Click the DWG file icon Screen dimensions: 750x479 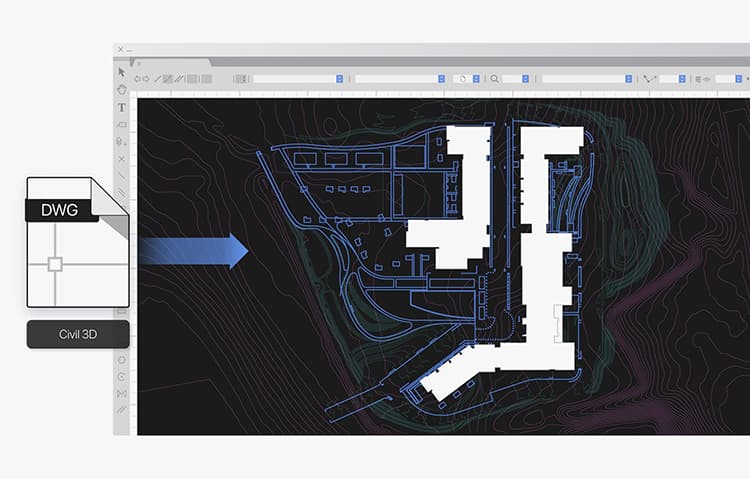pyautogui.click(x=77, y=242)
